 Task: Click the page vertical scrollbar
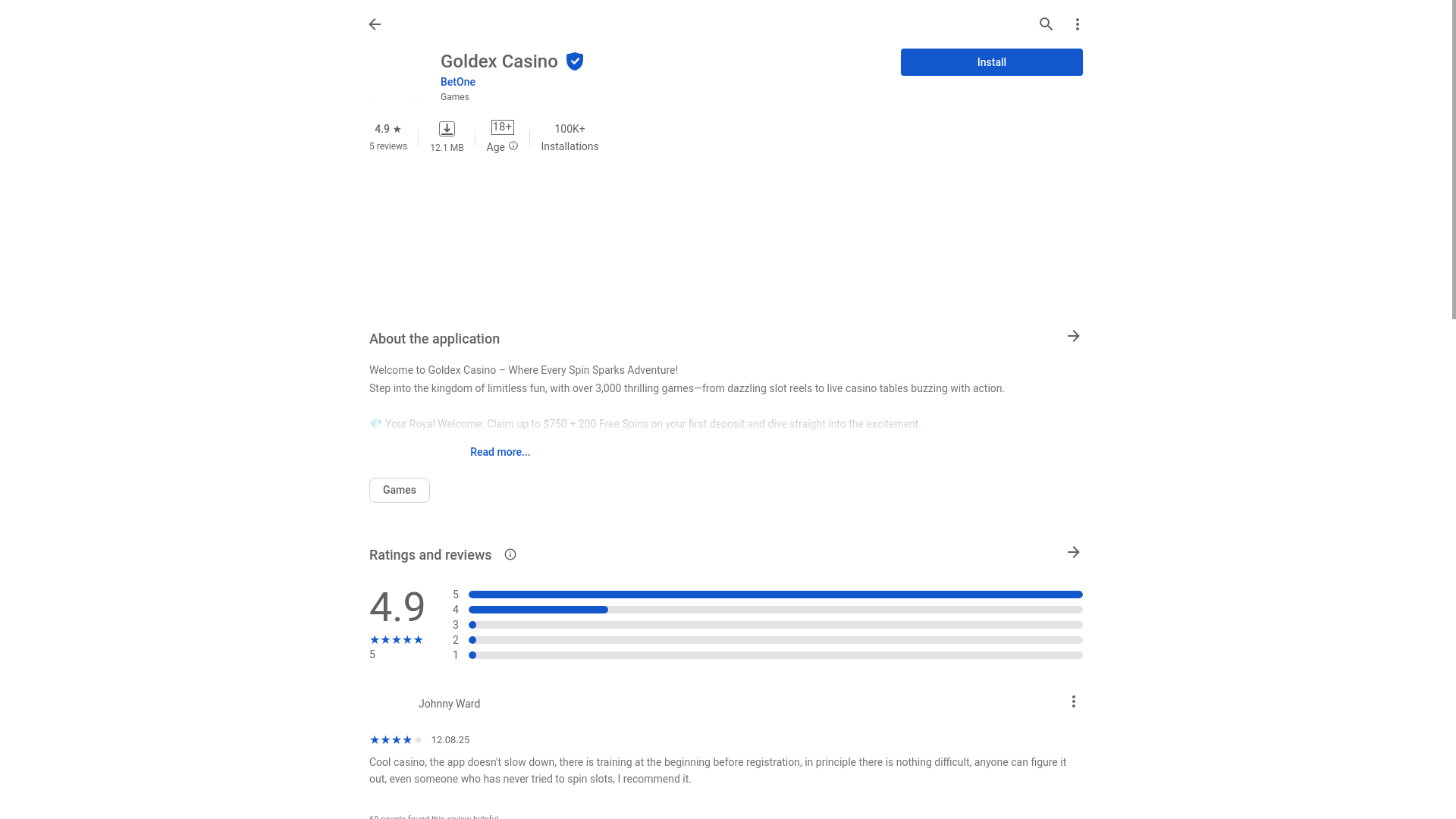click(x=1453, y=159)
